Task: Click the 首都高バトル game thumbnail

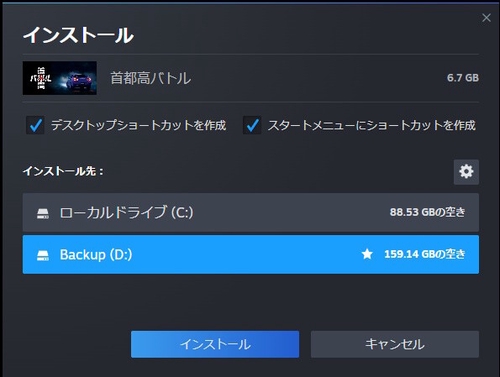Action: click(x=60, y=78)
